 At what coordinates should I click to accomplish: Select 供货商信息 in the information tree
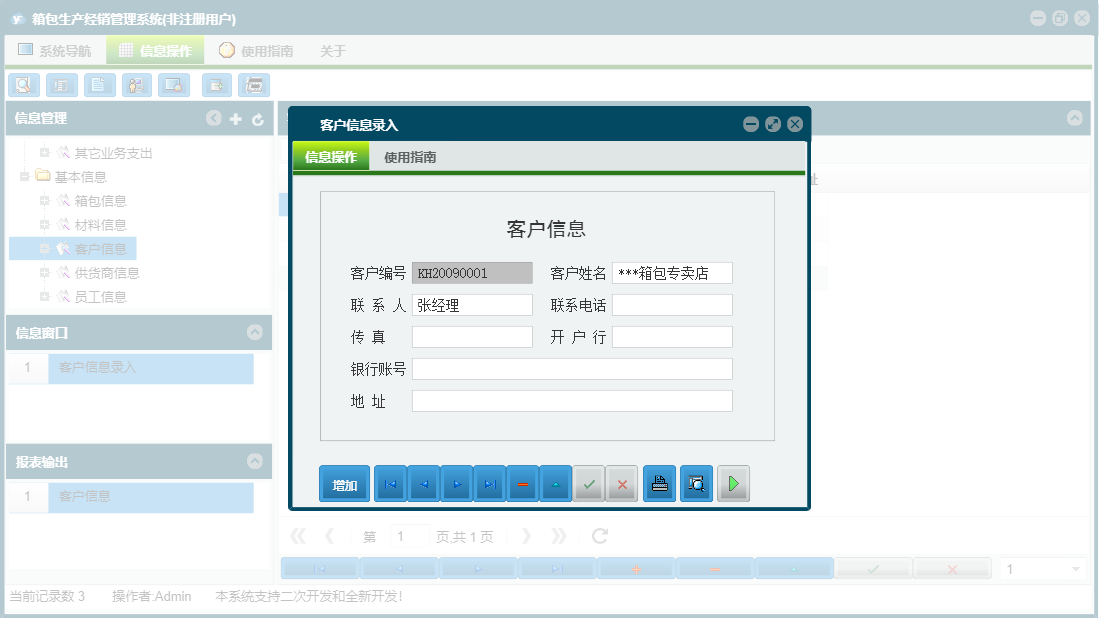coord(107,272)
